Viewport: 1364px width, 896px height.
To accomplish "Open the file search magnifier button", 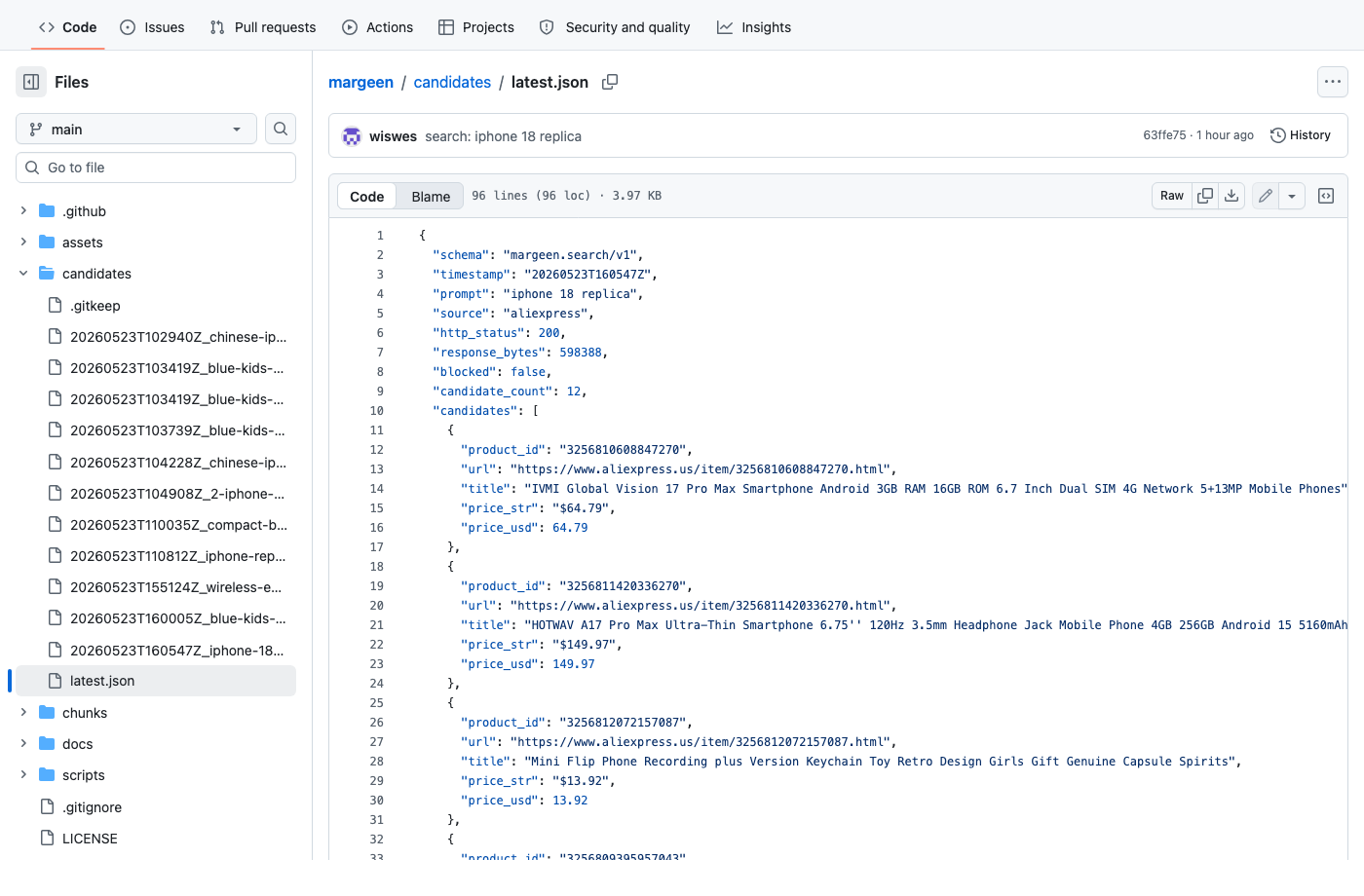I will tap(281, 129).
